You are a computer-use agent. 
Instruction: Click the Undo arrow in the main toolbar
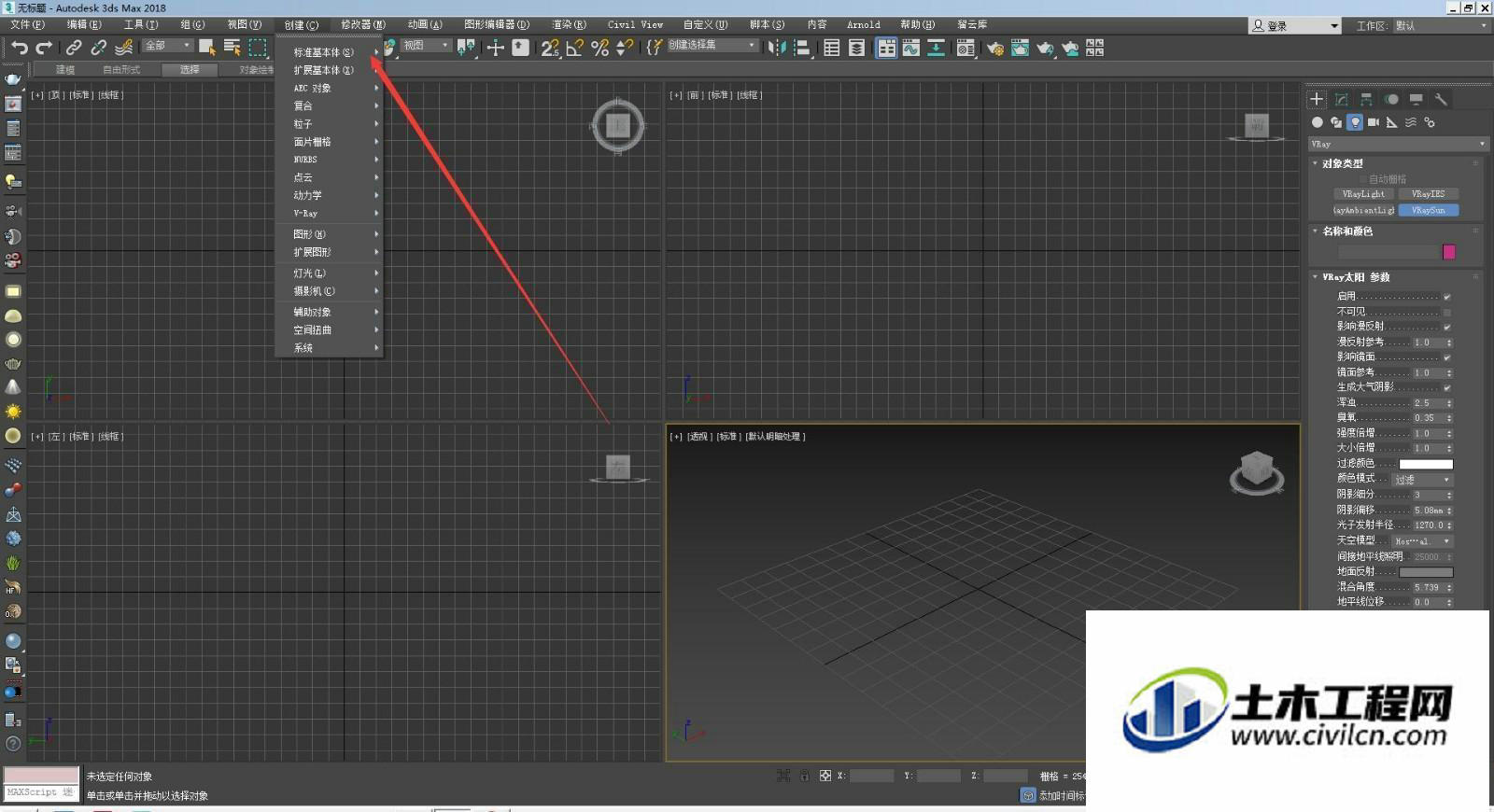(19, 48)
